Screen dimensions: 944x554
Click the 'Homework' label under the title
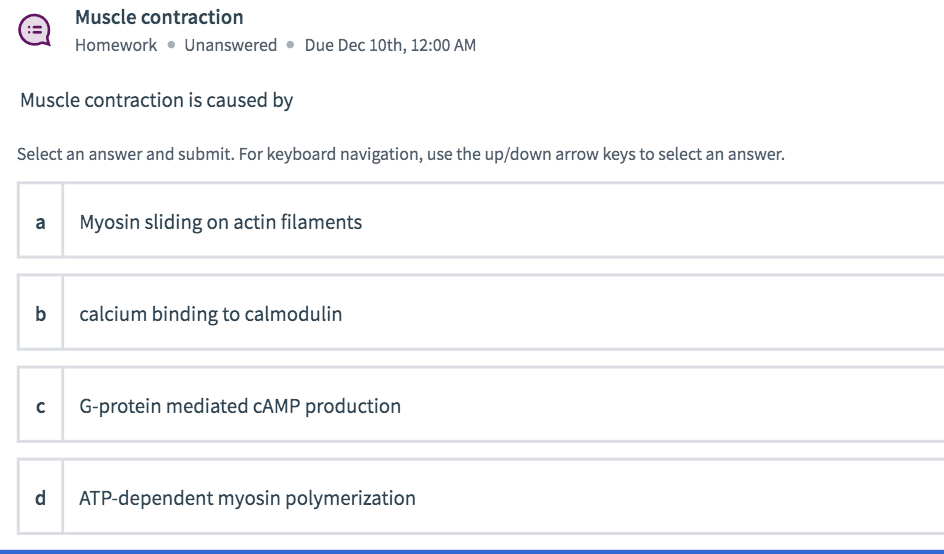click(115, 45)
